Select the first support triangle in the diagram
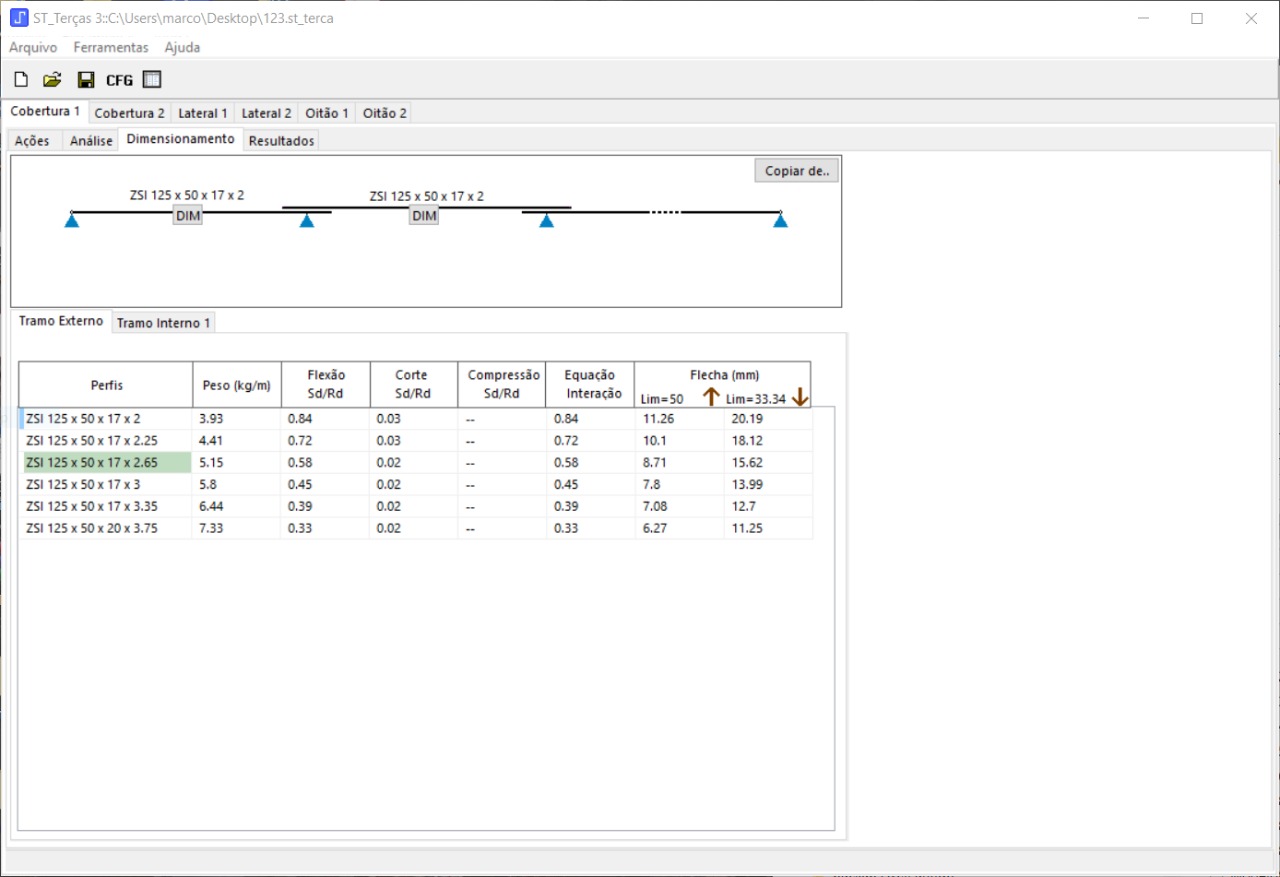 pos(72,220)
